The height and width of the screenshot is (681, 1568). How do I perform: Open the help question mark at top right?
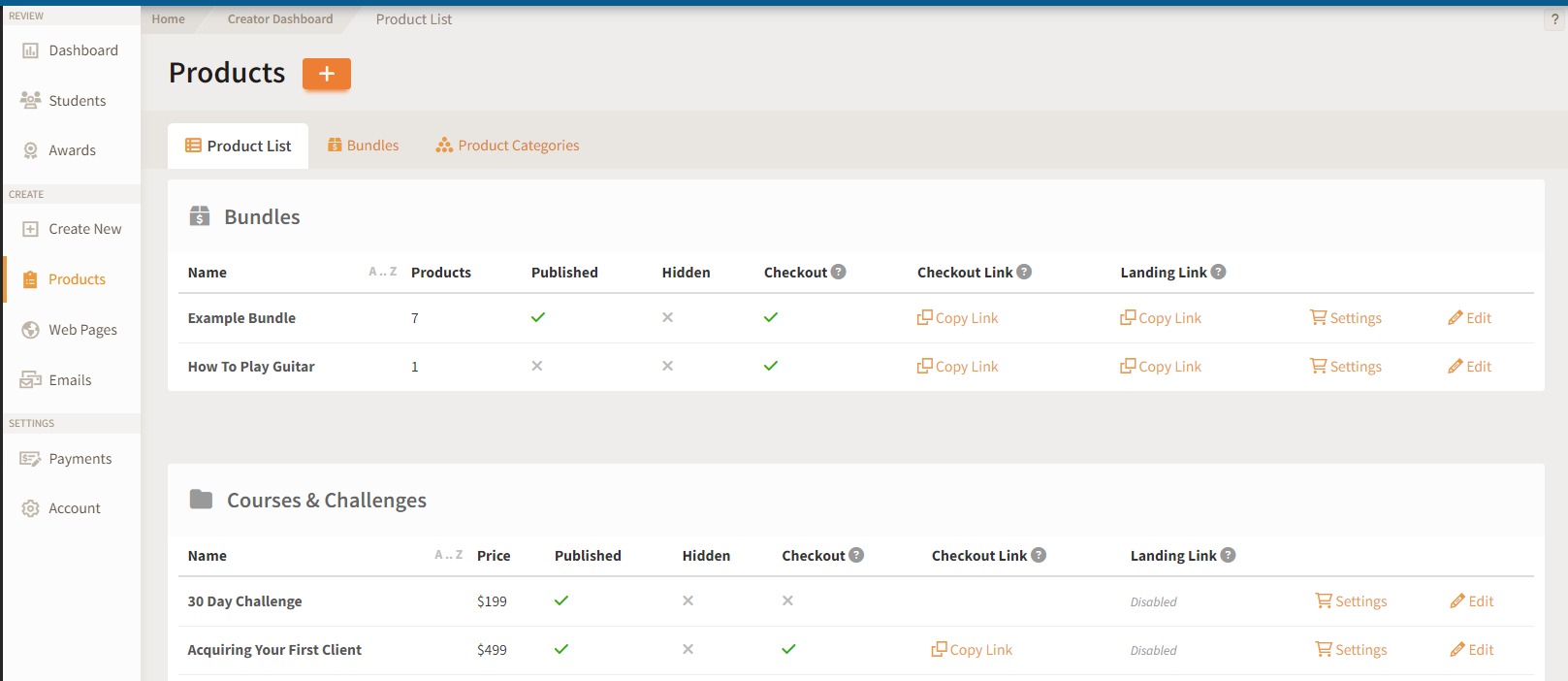[x=1554, y=19]
